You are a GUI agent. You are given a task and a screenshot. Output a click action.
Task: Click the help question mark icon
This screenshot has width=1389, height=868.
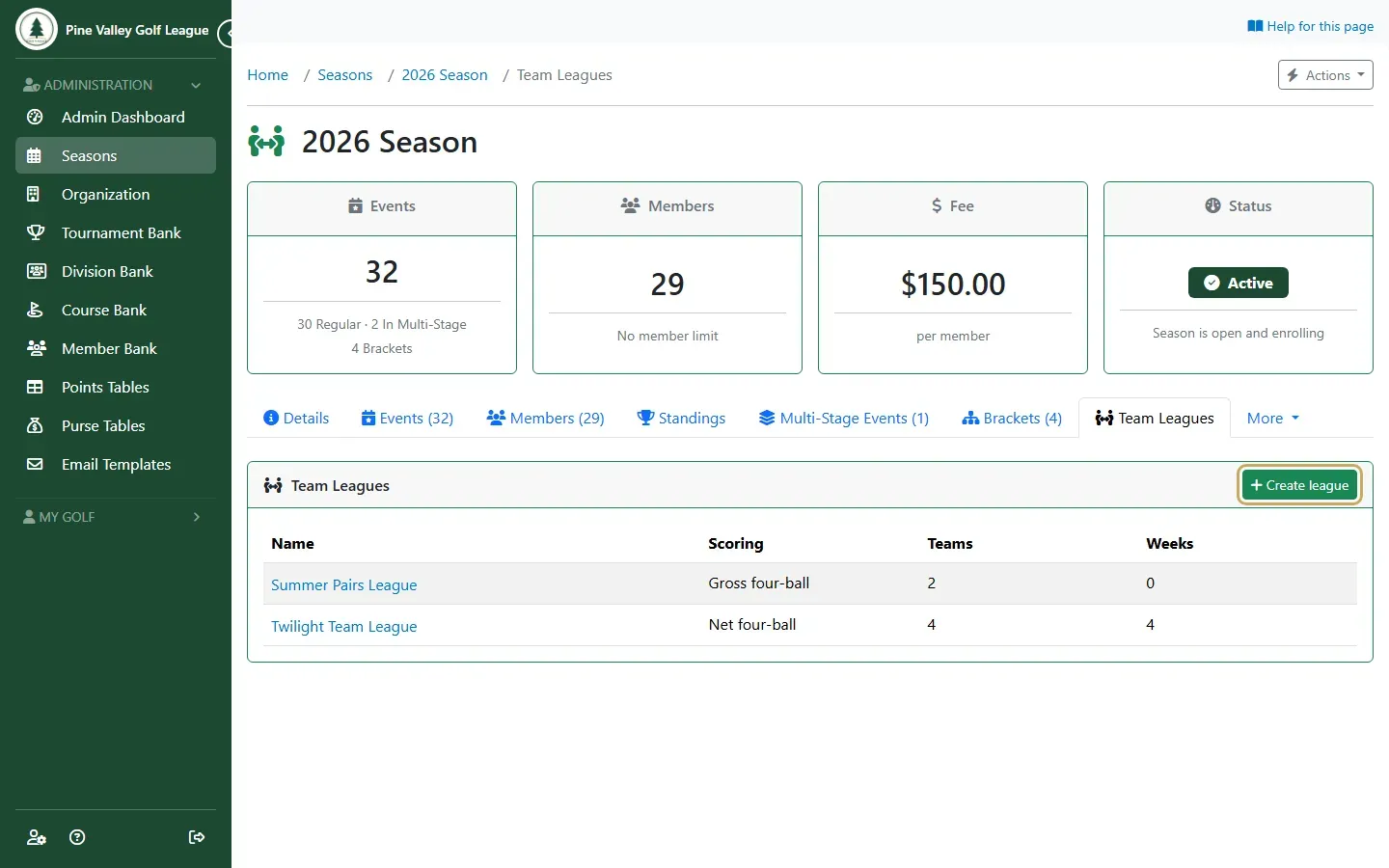click(77, 837)
